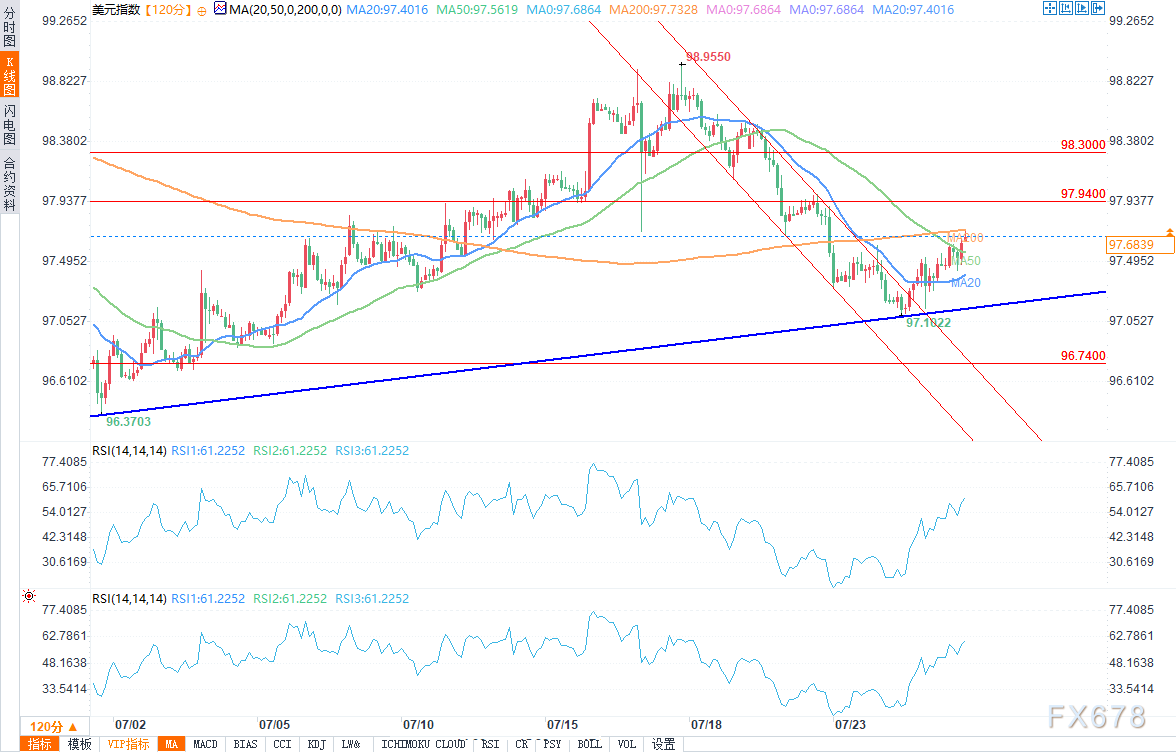The height and width of the screenshot is (752, 1176).
Task: Click the jump-to-start chart icon
Action: (1065, 8)
